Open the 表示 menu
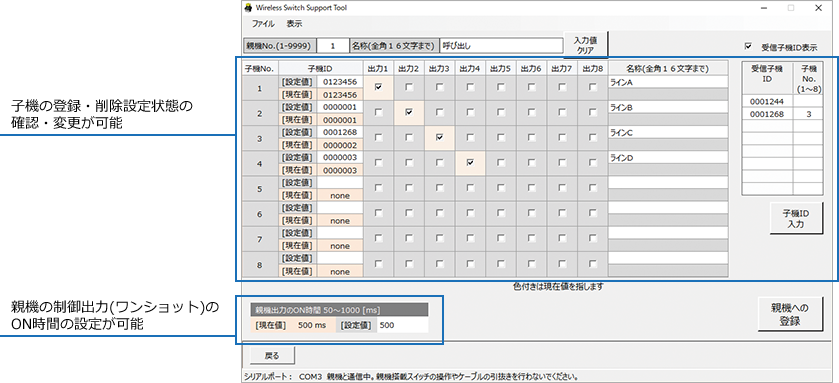This screenshot has height=383, width=839. point(294,24)
